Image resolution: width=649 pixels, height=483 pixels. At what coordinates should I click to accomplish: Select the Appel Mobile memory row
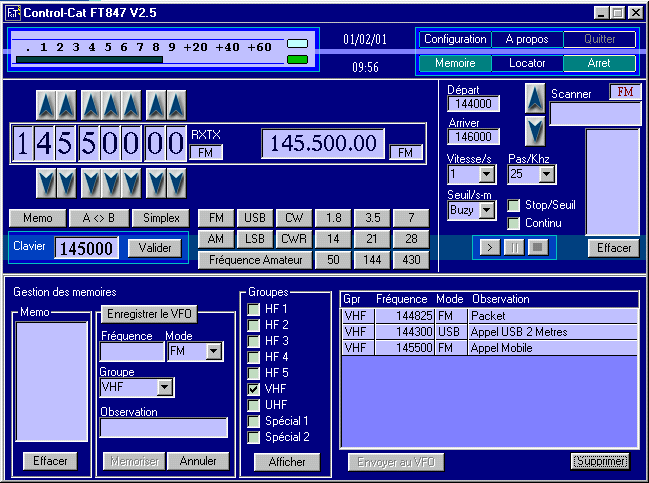tap(489, 348)
